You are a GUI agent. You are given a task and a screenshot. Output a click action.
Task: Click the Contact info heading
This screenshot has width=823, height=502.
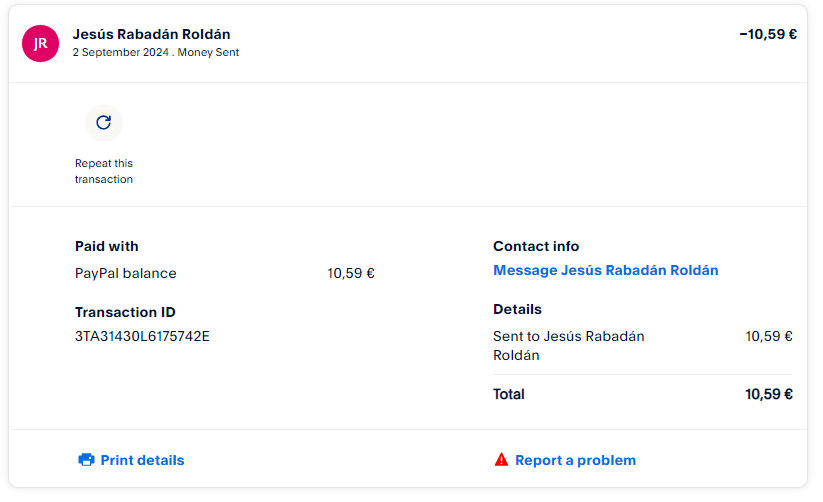[x=535, y=246]
